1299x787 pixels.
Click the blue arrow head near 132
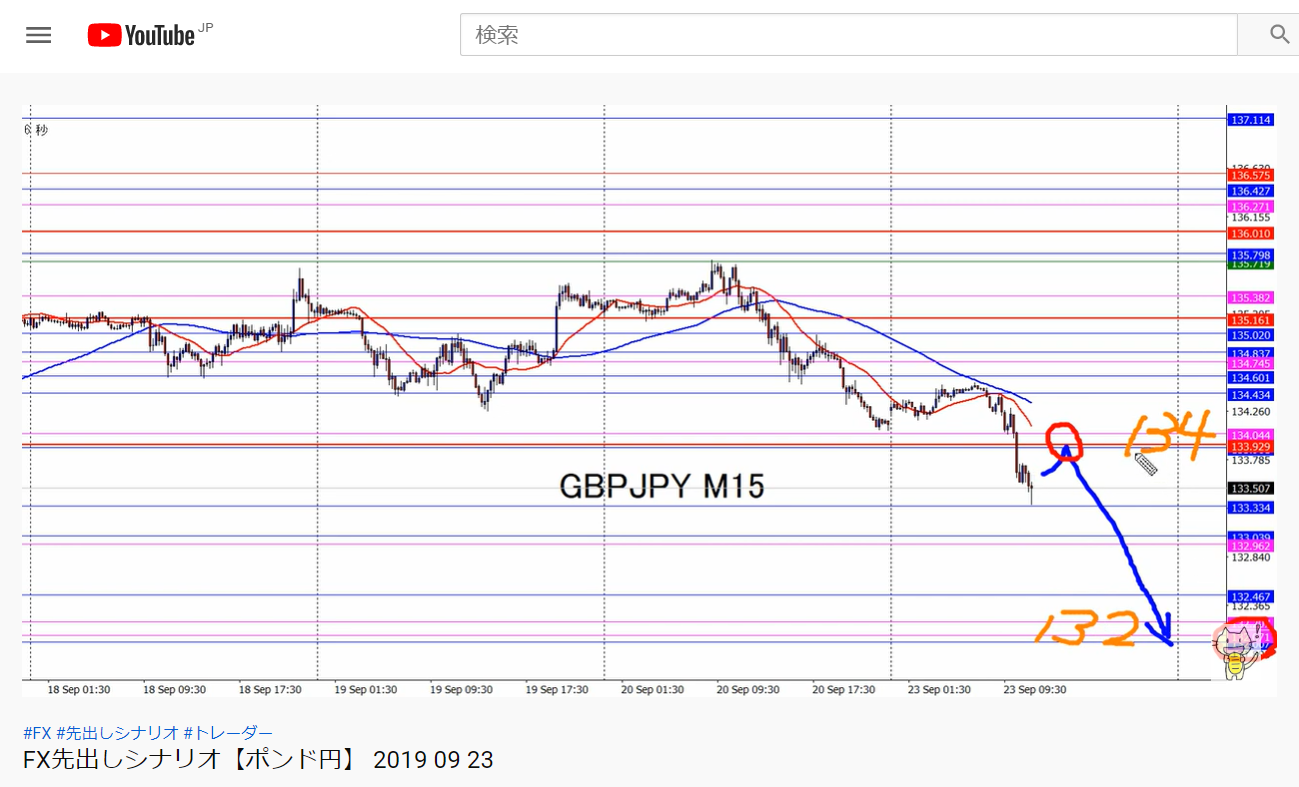(1161, 630)
